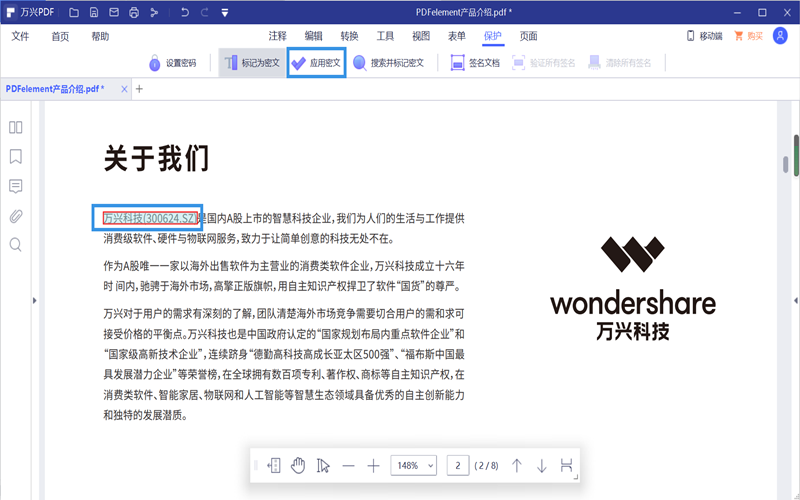The height and width of the screenshot is (500, 800).
Task: Click the print icon in title bar
Action: pyautogui.click(x=133, y=12)
